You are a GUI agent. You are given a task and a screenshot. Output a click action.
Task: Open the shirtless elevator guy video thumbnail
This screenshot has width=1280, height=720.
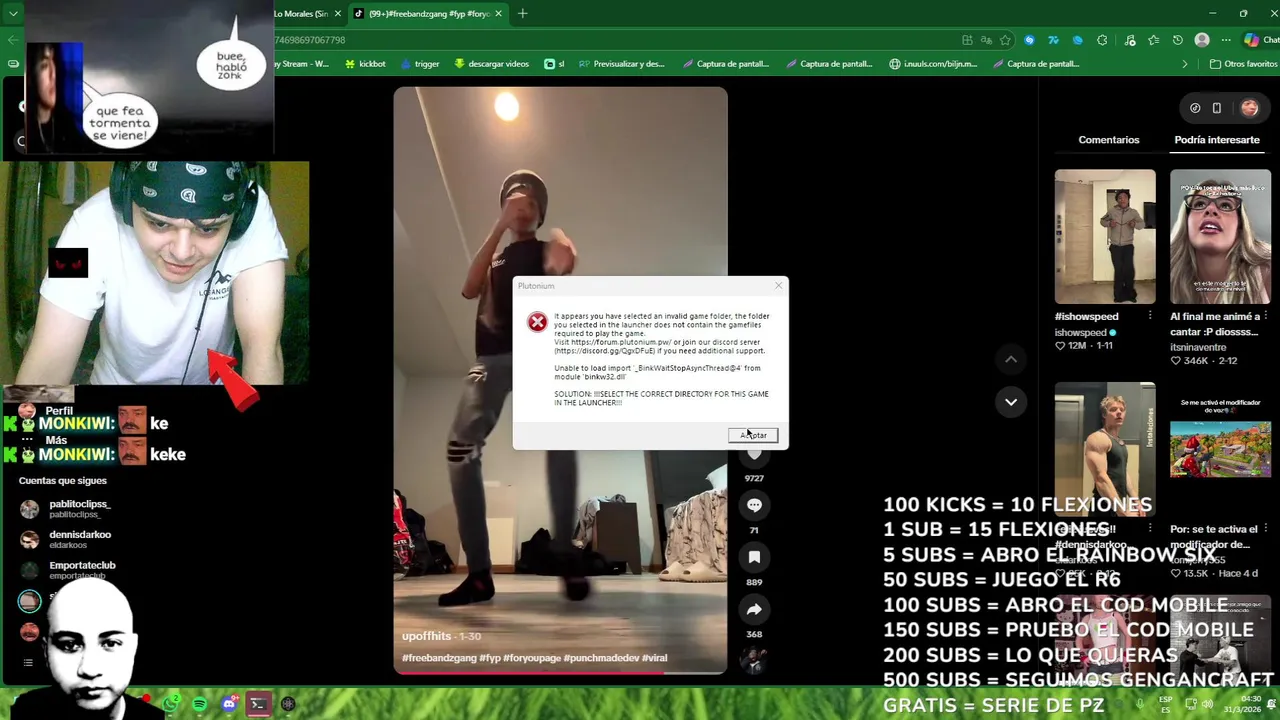1105,447
